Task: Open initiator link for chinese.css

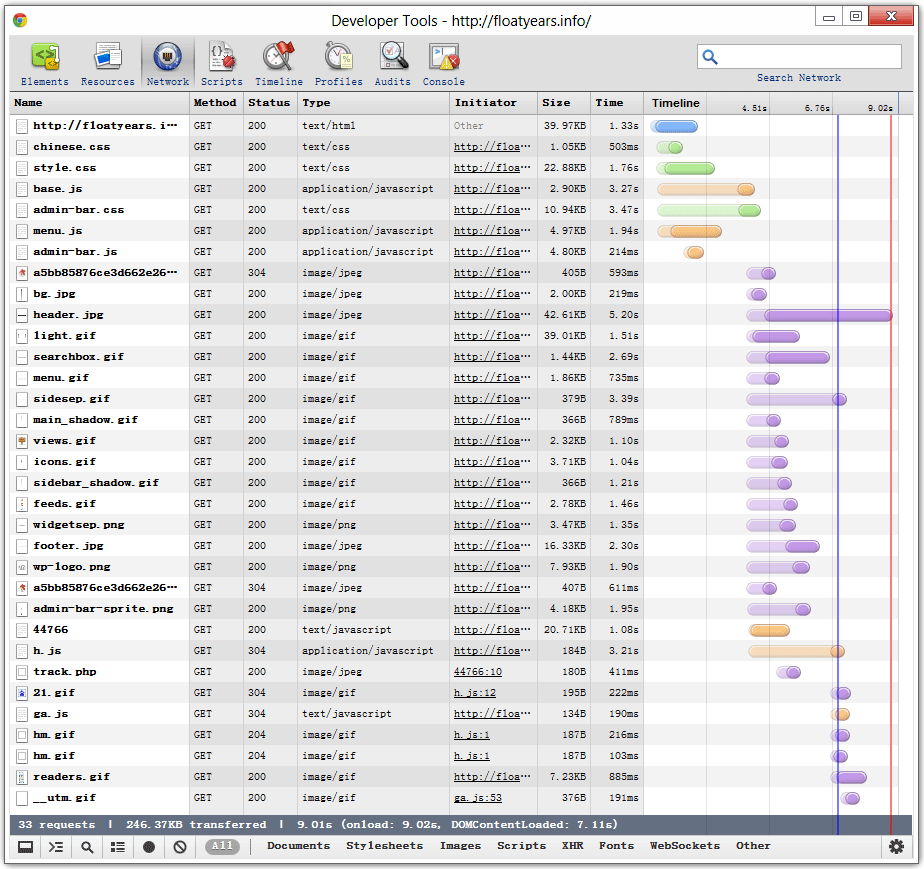Action: (x=492, y=147)
